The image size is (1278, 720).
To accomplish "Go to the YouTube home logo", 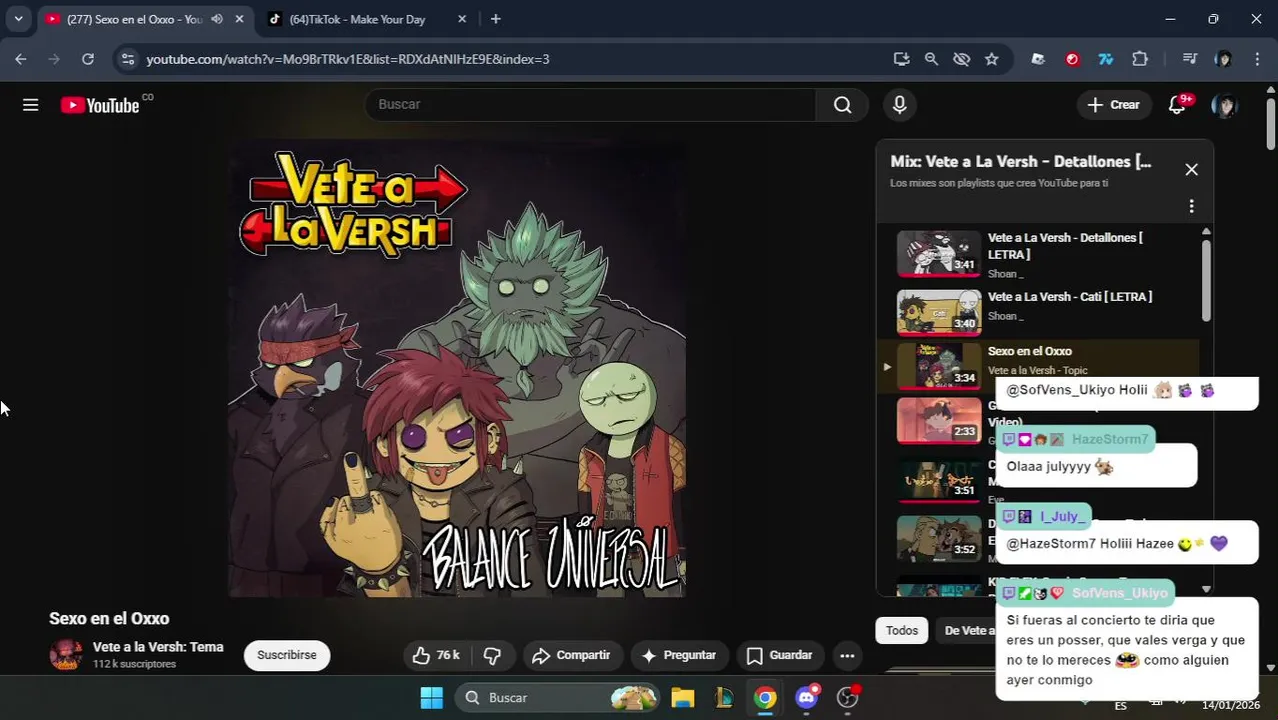I will 100,105.
